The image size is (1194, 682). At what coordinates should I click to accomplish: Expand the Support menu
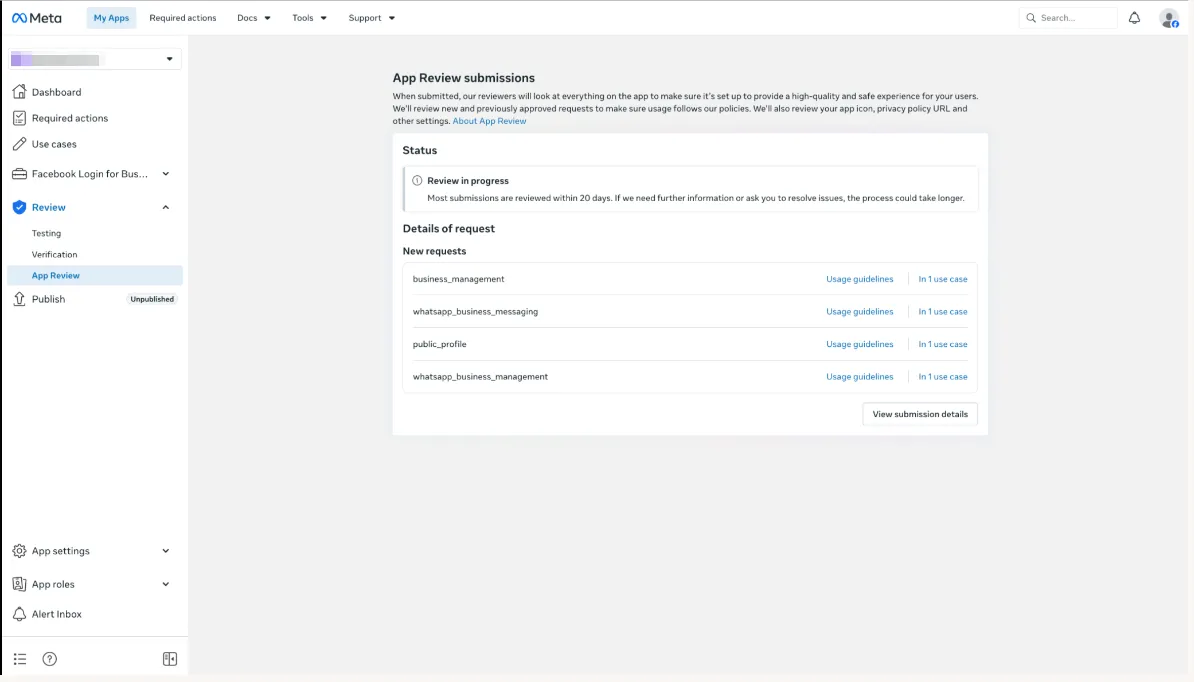[372, 18]
